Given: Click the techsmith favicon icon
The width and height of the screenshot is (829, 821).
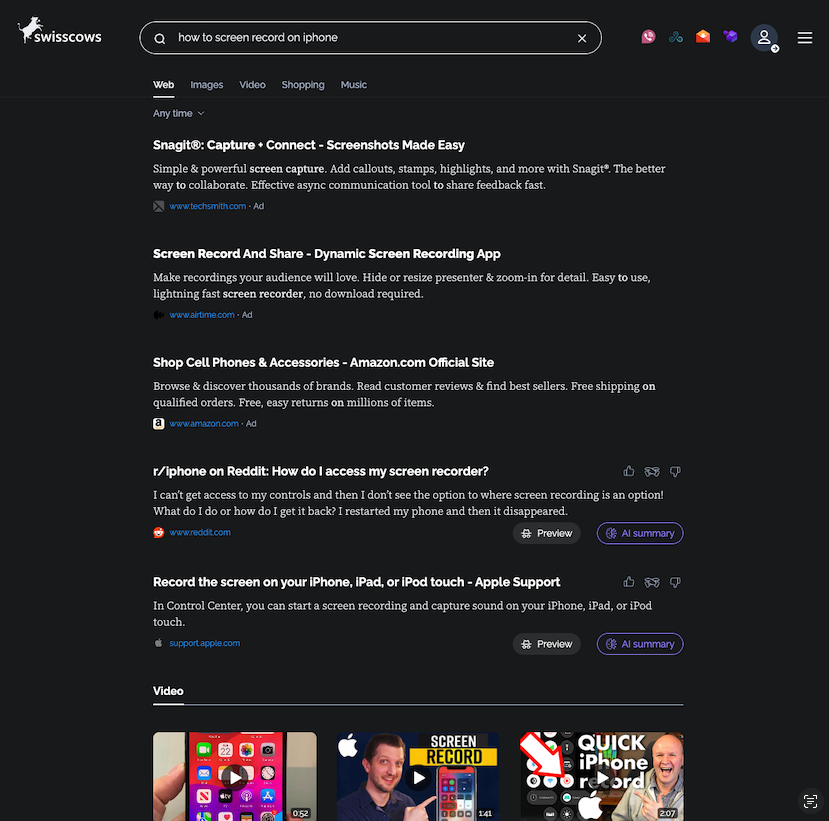Looking at the screenshot, I should pyautogui.click(x=159, y=206).
